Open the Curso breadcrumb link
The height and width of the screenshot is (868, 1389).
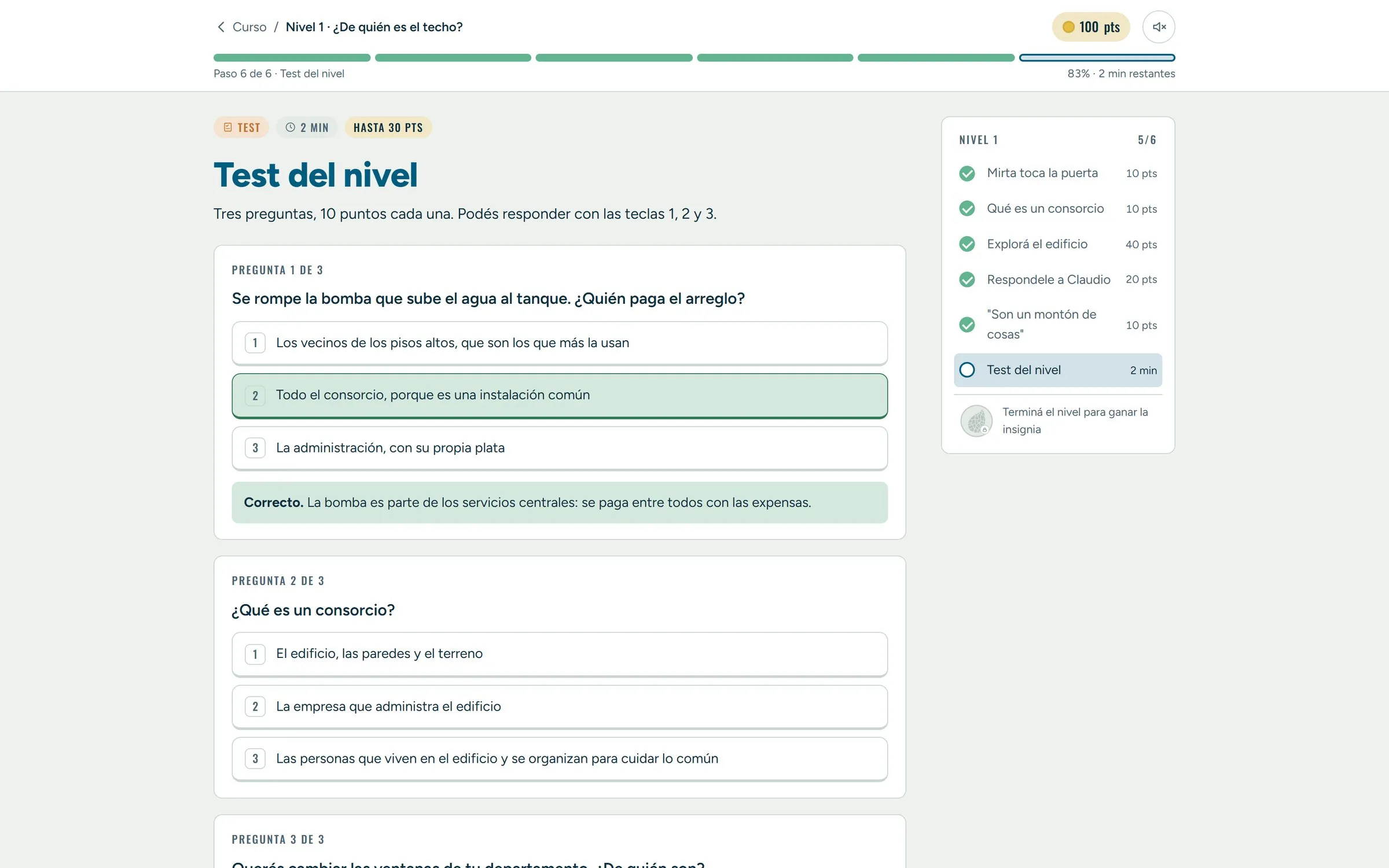249,27
